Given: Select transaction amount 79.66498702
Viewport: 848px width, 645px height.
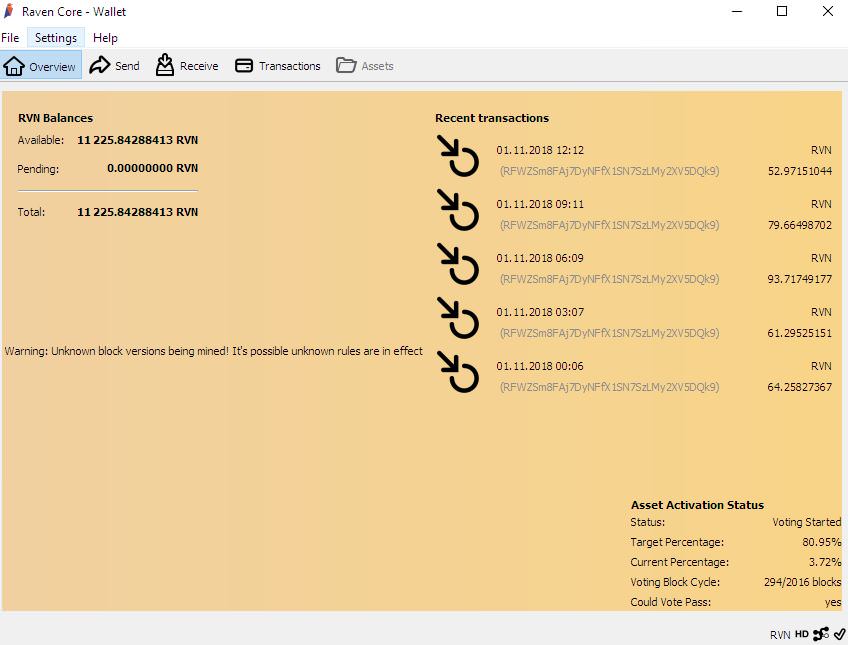Looking at the screenshot, I should coord(800,225).
